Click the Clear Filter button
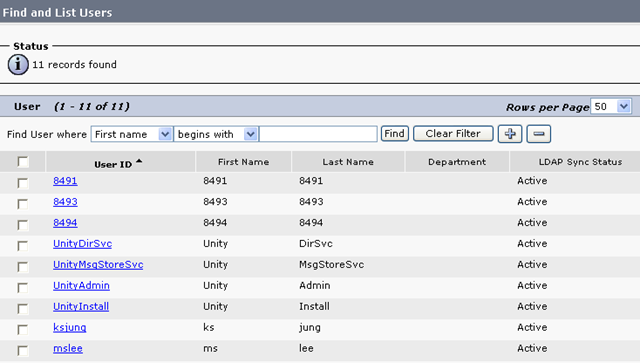 [x=453, y=134]
